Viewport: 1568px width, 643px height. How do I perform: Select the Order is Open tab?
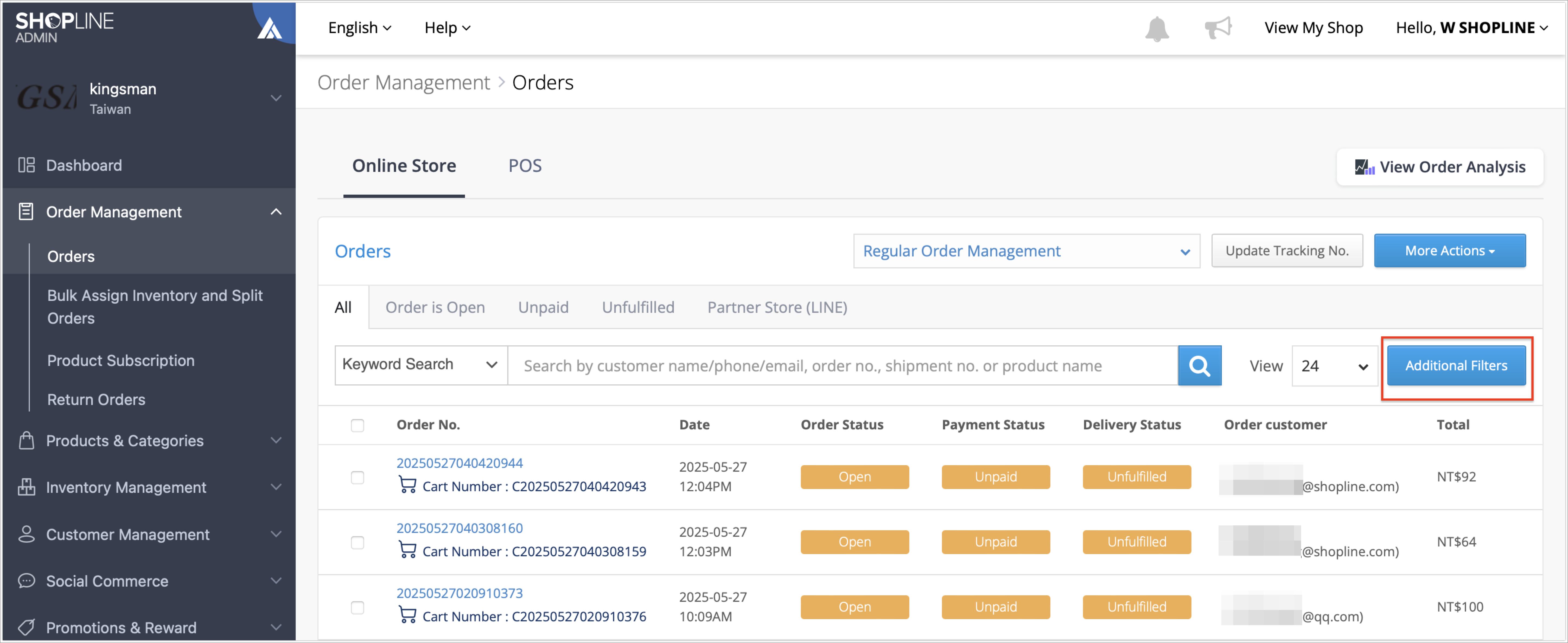click(435, 307)
